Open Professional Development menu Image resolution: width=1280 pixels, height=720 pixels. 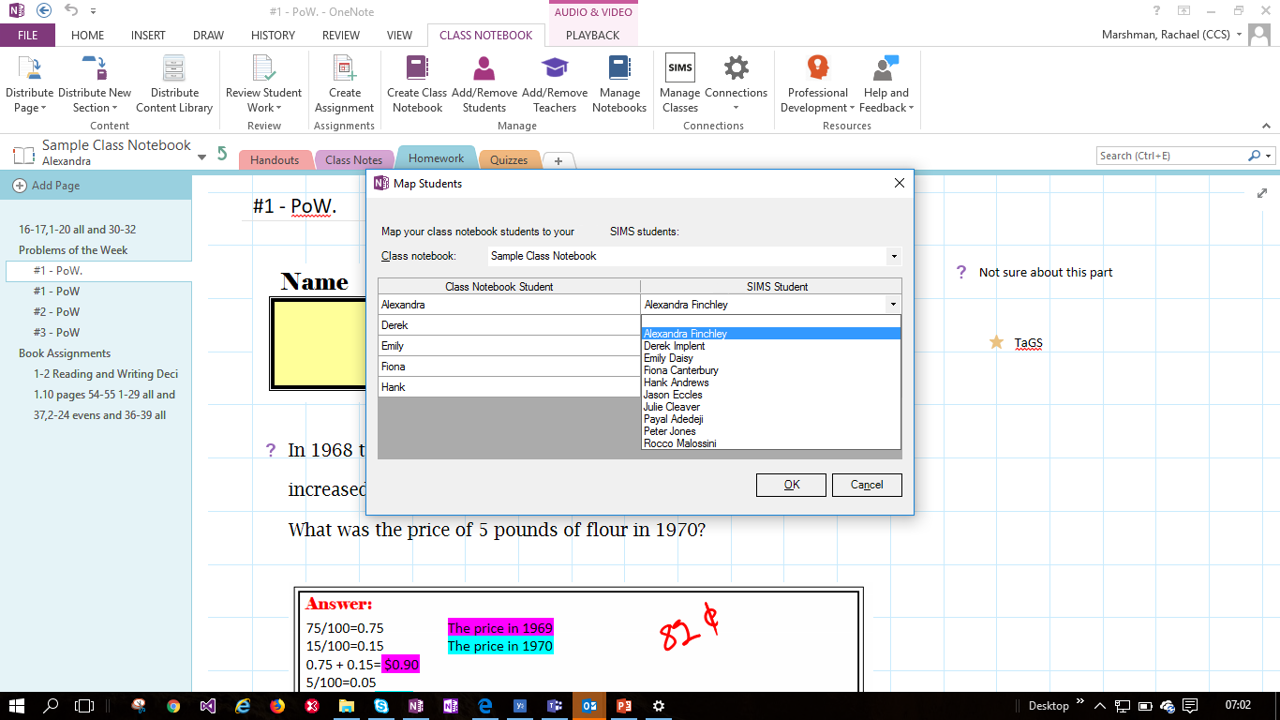[818, 84]
